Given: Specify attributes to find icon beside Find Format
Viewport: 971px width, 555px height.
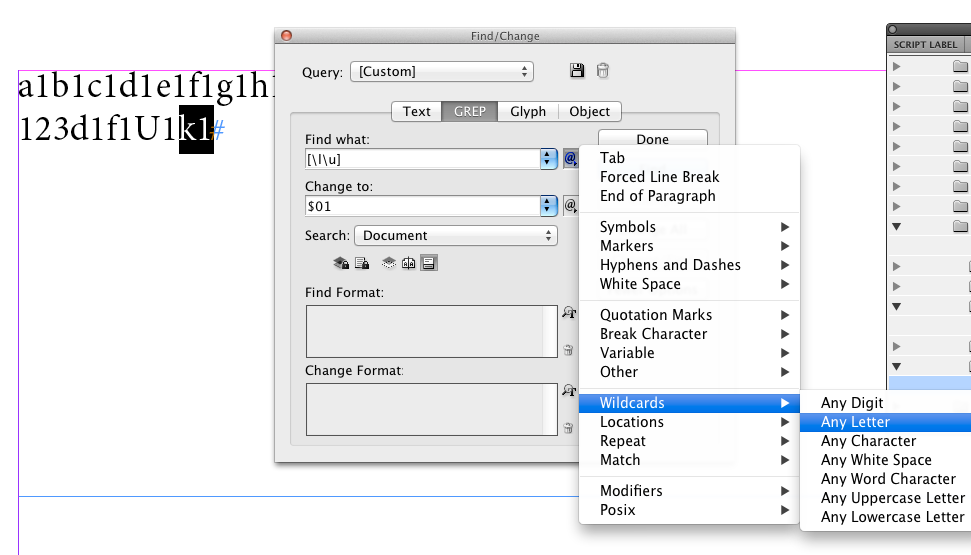Looking at the screenshot, I should click(569, 313).
